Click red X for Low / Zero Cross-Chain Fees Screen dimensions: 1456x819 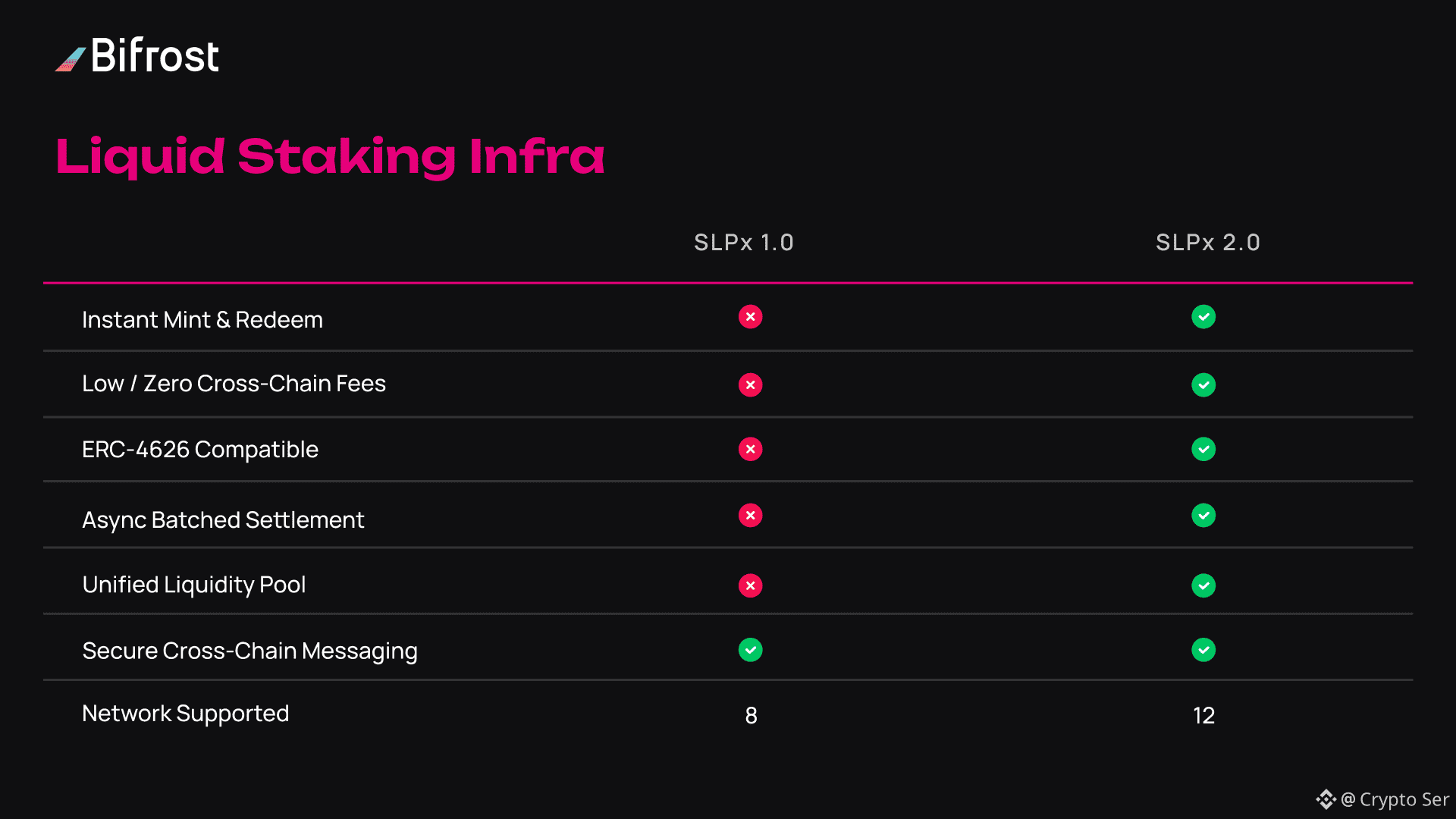tap(750, 385)
